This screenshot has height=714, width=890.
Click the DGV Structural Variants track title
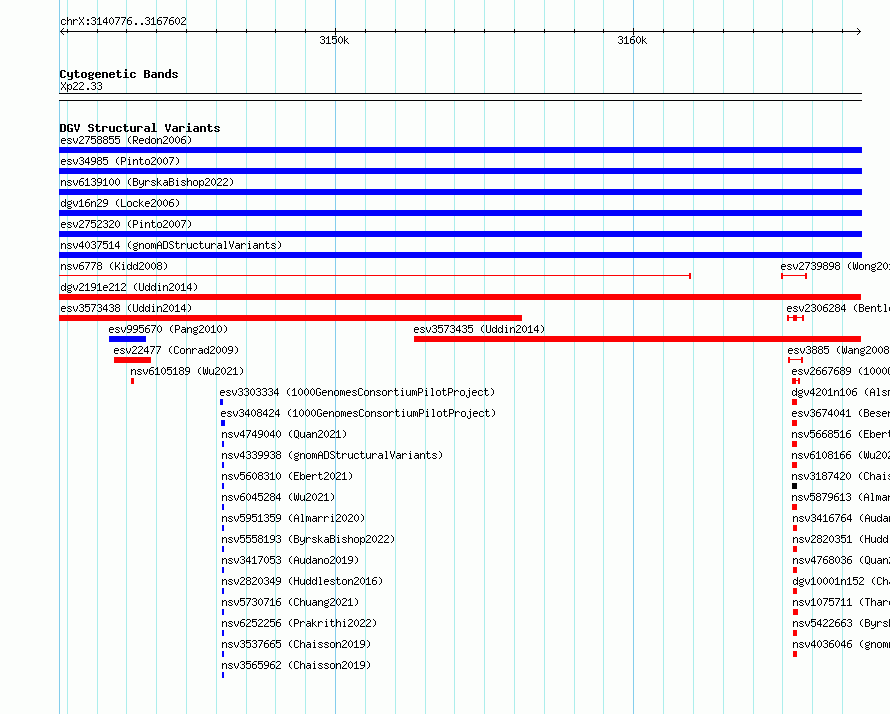point(140,128)
